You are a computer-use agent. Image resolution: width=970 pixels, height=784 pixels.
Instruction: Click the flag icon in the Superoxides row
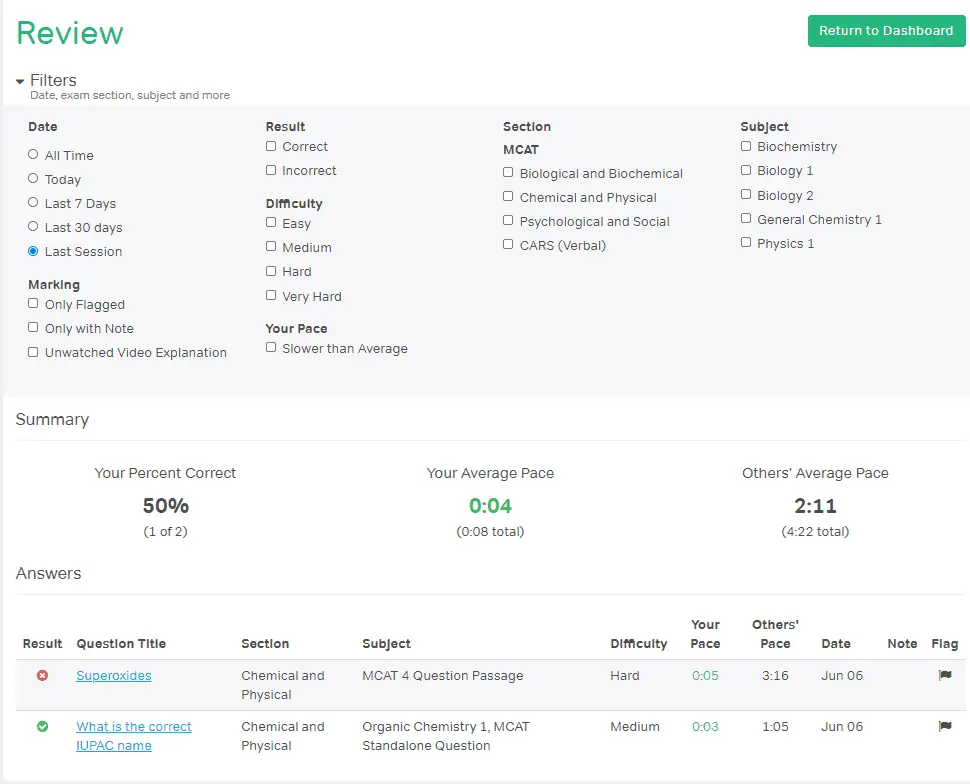click(x=945, y=675)
